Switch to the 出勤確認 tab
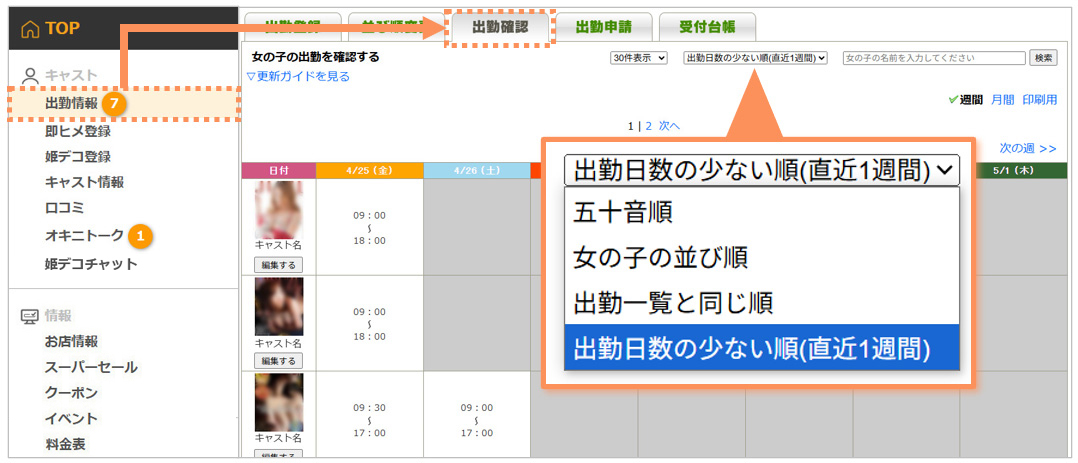Image resolution: width=1078 pixels, height=463 pixels. [x=500, y=27]
